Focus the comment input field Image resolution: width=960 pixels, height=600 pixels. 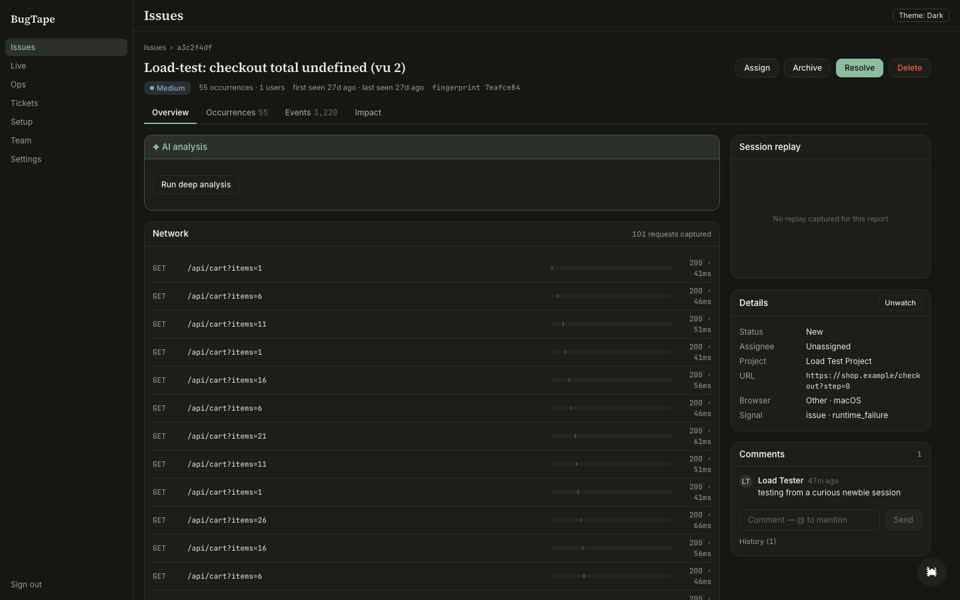click(x=809, y=520)
